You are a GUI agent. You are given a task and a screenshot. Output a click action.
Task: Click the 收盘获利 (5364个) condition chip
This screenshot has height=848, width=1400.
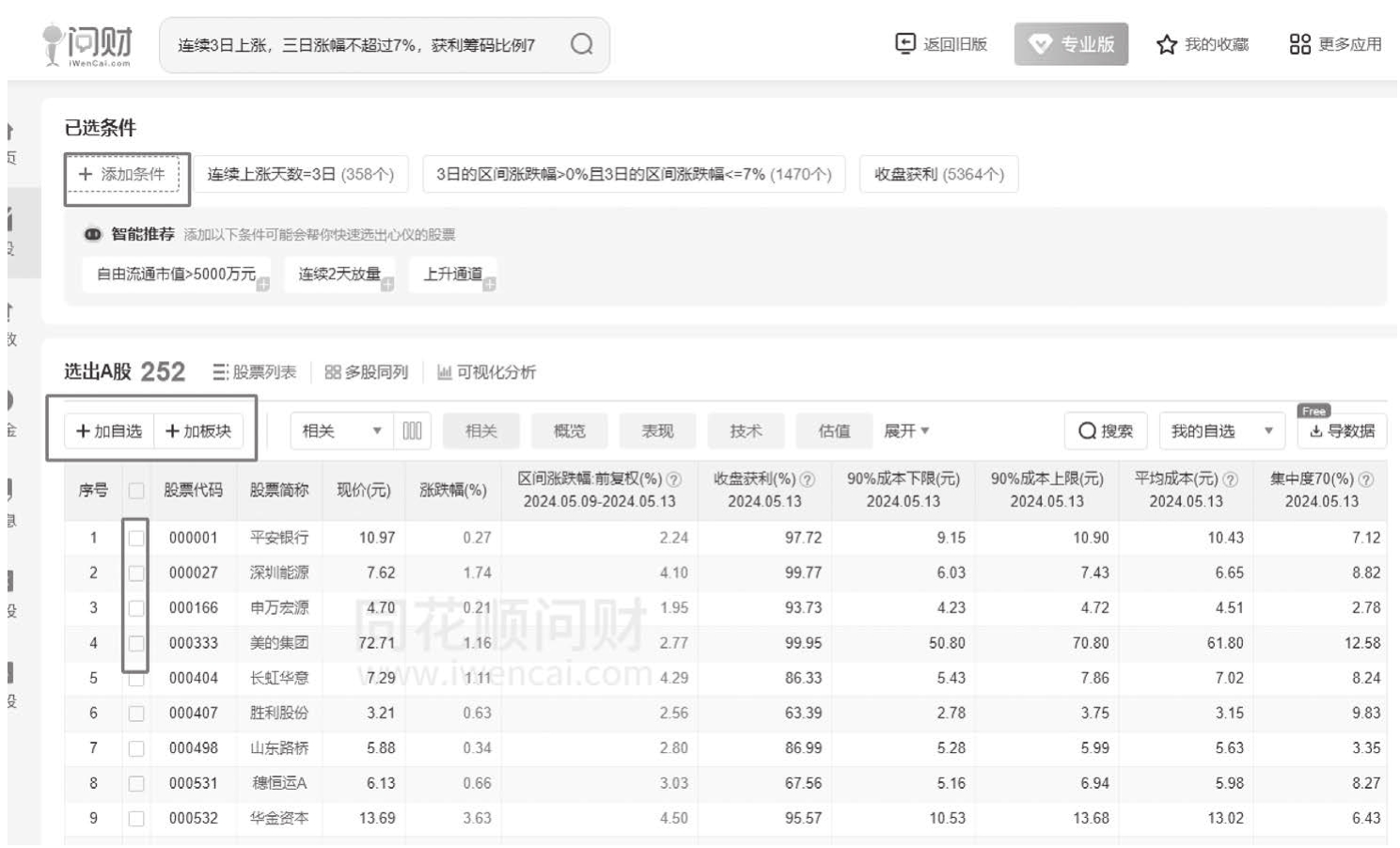coord(939,174)
